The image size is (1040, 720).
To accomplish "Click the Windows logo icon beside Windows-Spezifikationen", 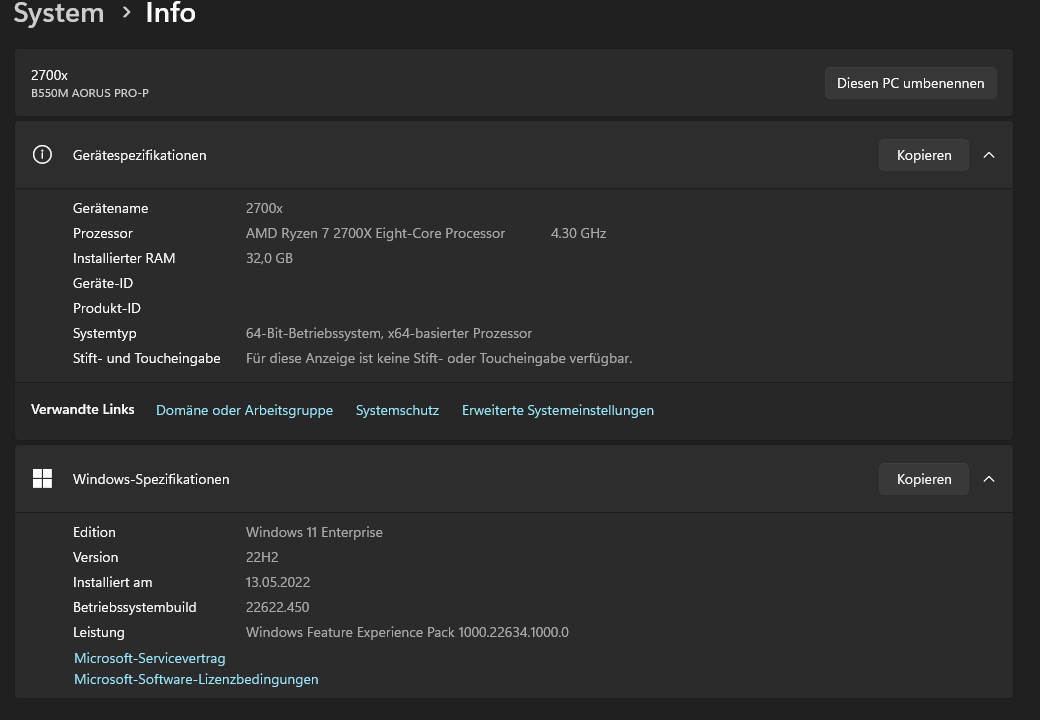I will coord(42,479).
